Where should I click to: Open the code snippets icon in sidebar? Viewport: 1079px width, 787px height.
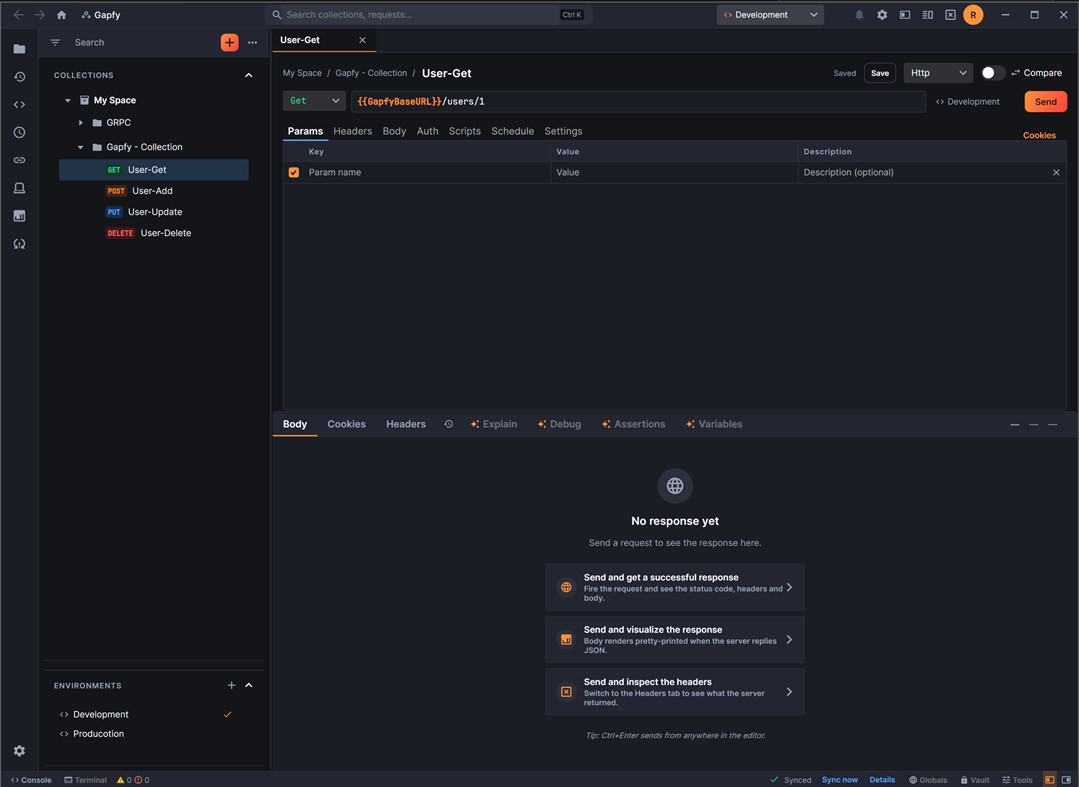pyautogui.click(x=19, y=105)
